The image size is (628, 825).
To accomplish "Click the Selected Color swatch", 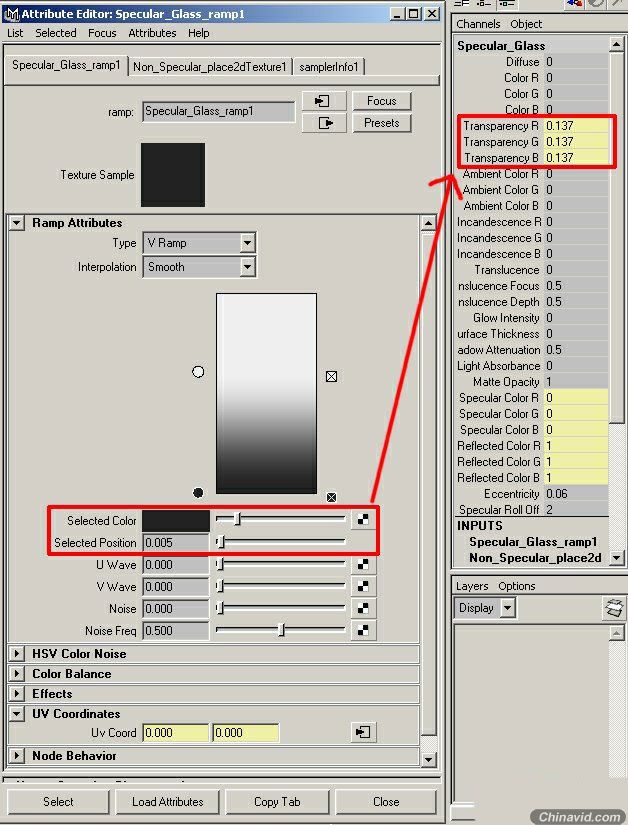I will pos(176,520).
